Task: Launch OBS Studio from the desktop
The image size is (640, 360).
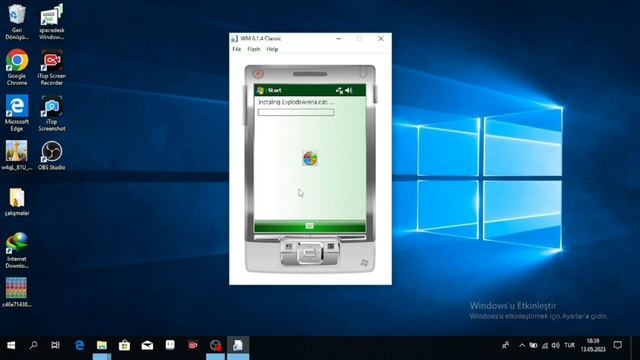Action: (x=51, y=155)
